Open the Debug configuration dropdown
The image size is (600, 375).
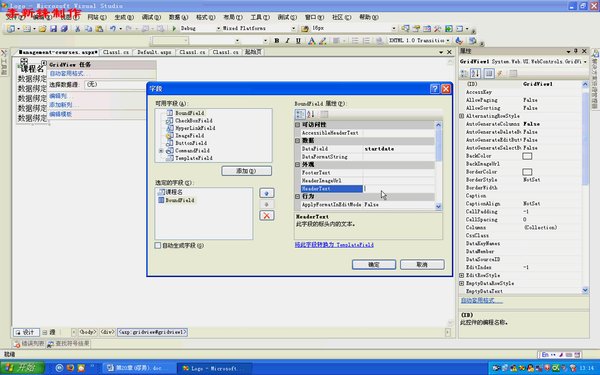pos(199,28)
